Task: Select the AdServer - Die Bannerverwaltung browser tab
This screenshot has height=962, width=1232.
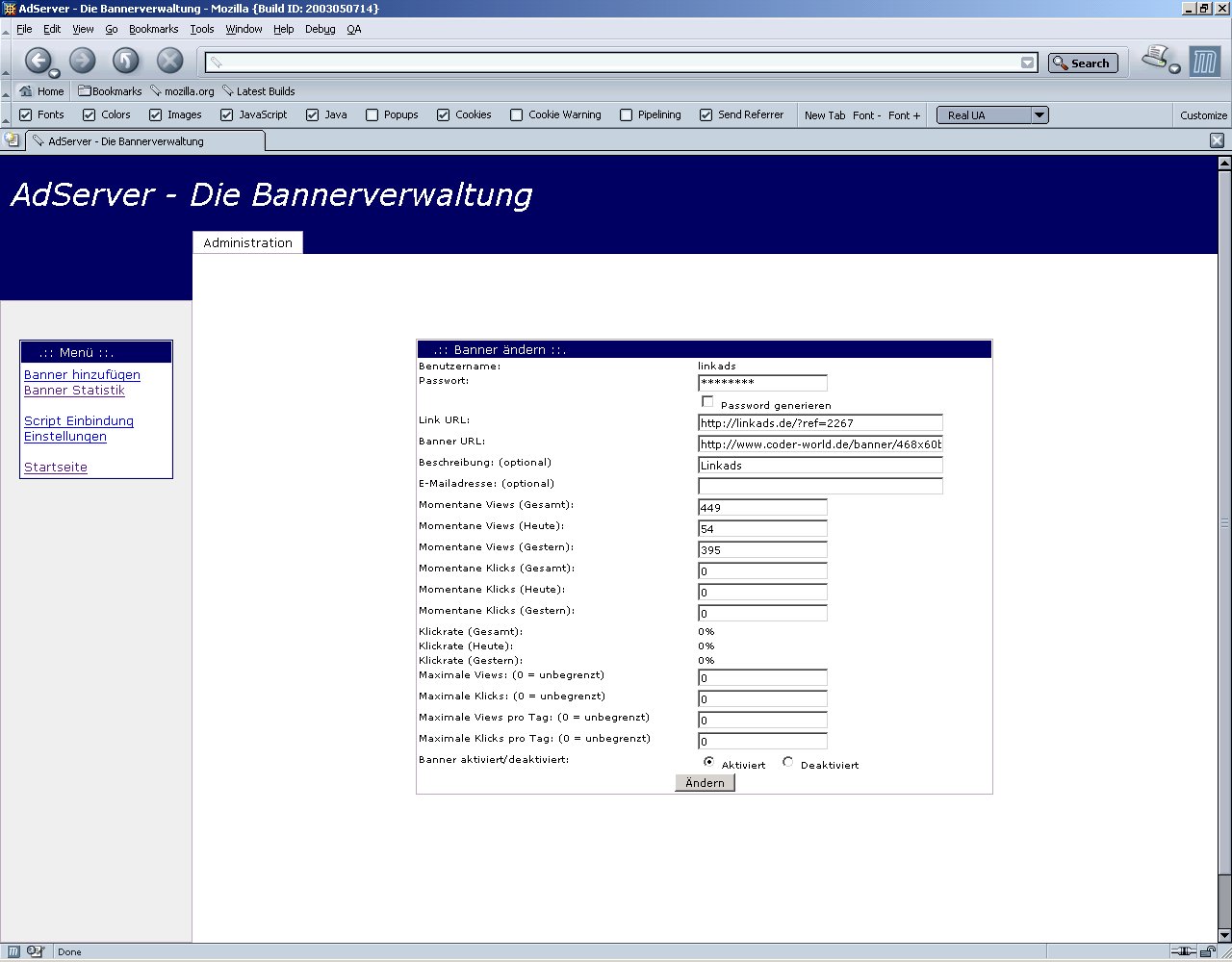Action: point(144,141)
